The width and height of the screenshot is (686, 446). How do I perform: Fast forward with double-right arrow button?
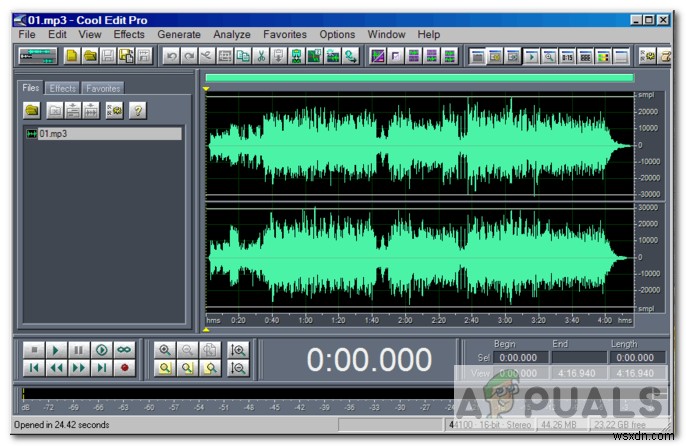[79, 368]
